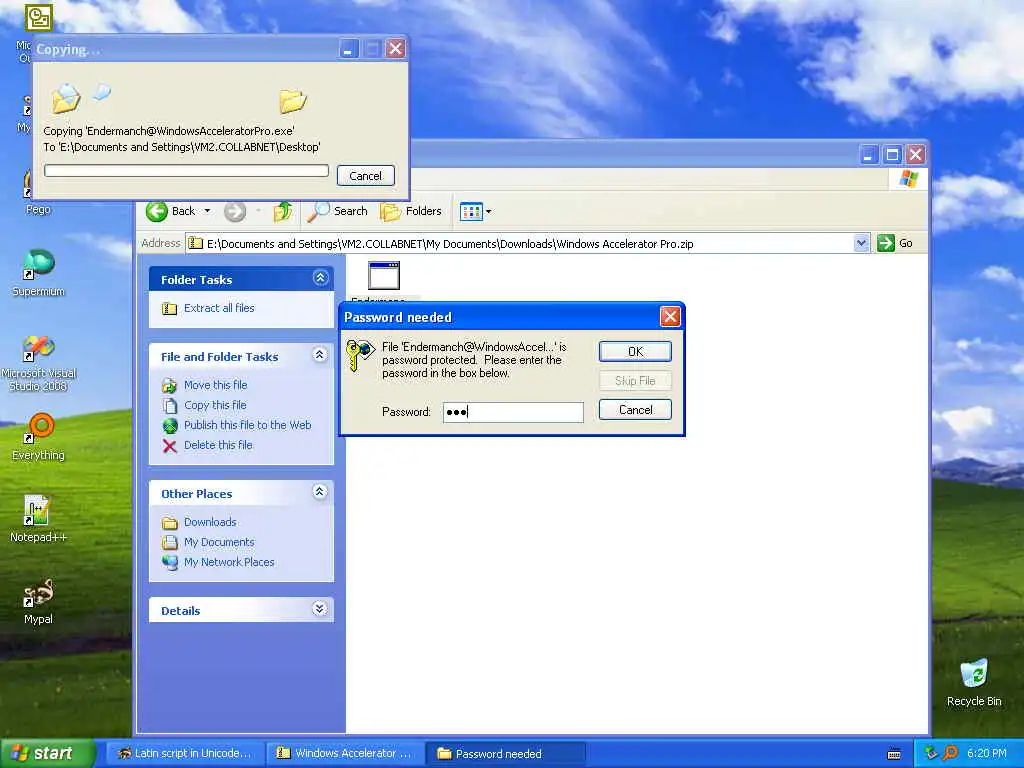The image size is (1024, 768).
Task: Toggle the Folders pane button
Action: click(x=411, y=211)
